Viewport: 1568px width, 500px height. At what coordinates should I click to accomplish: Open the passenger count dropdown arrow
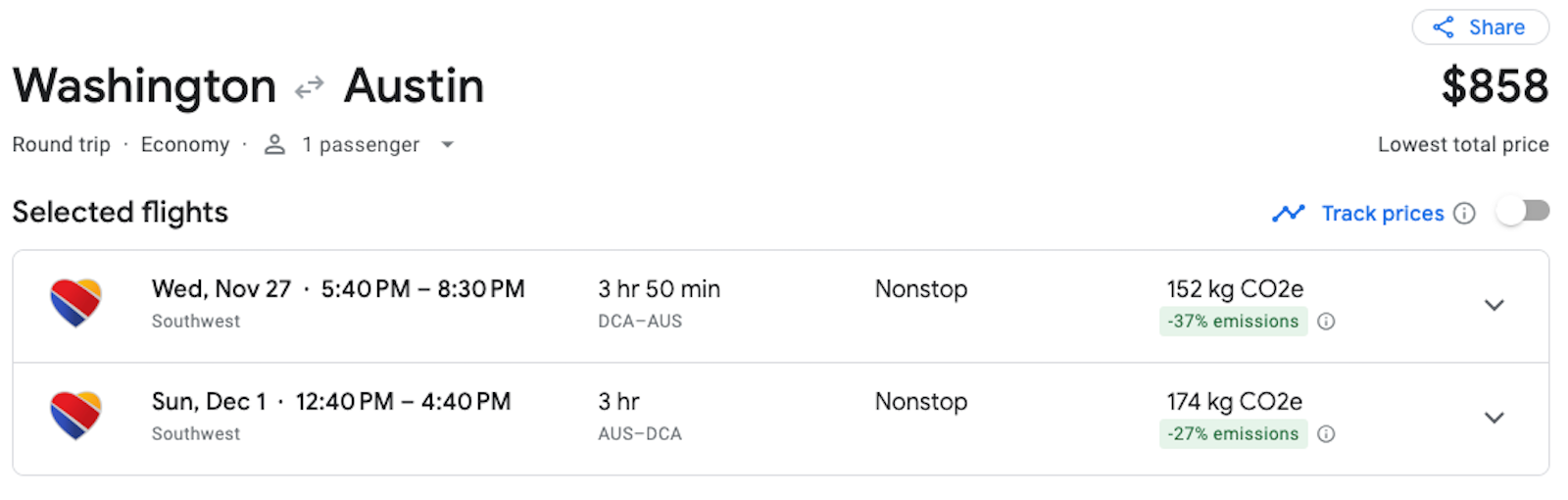tap(448, 145)
